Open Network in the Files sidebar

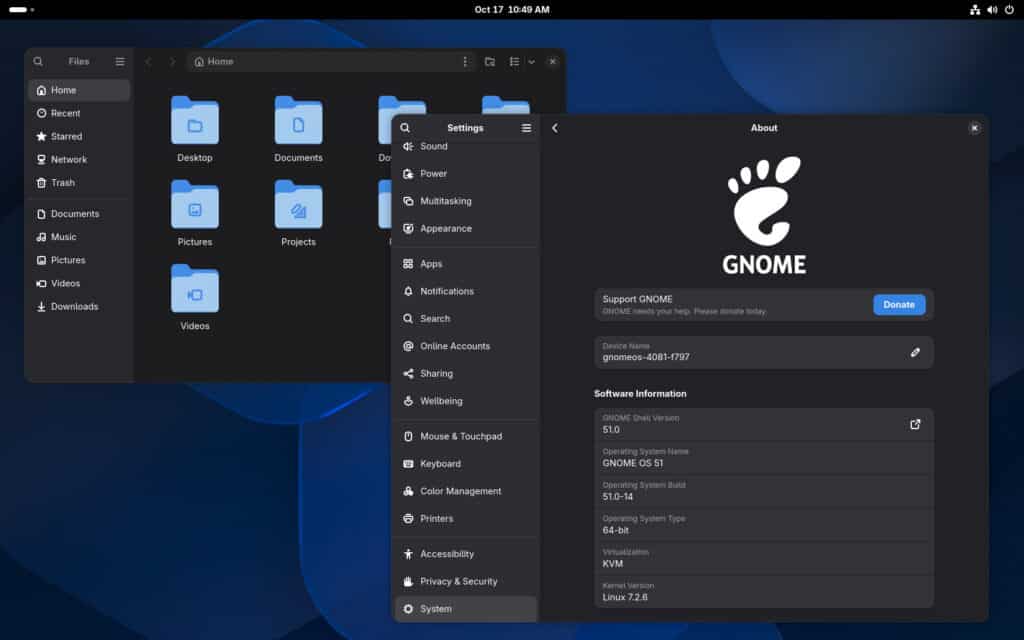point(79,159)
